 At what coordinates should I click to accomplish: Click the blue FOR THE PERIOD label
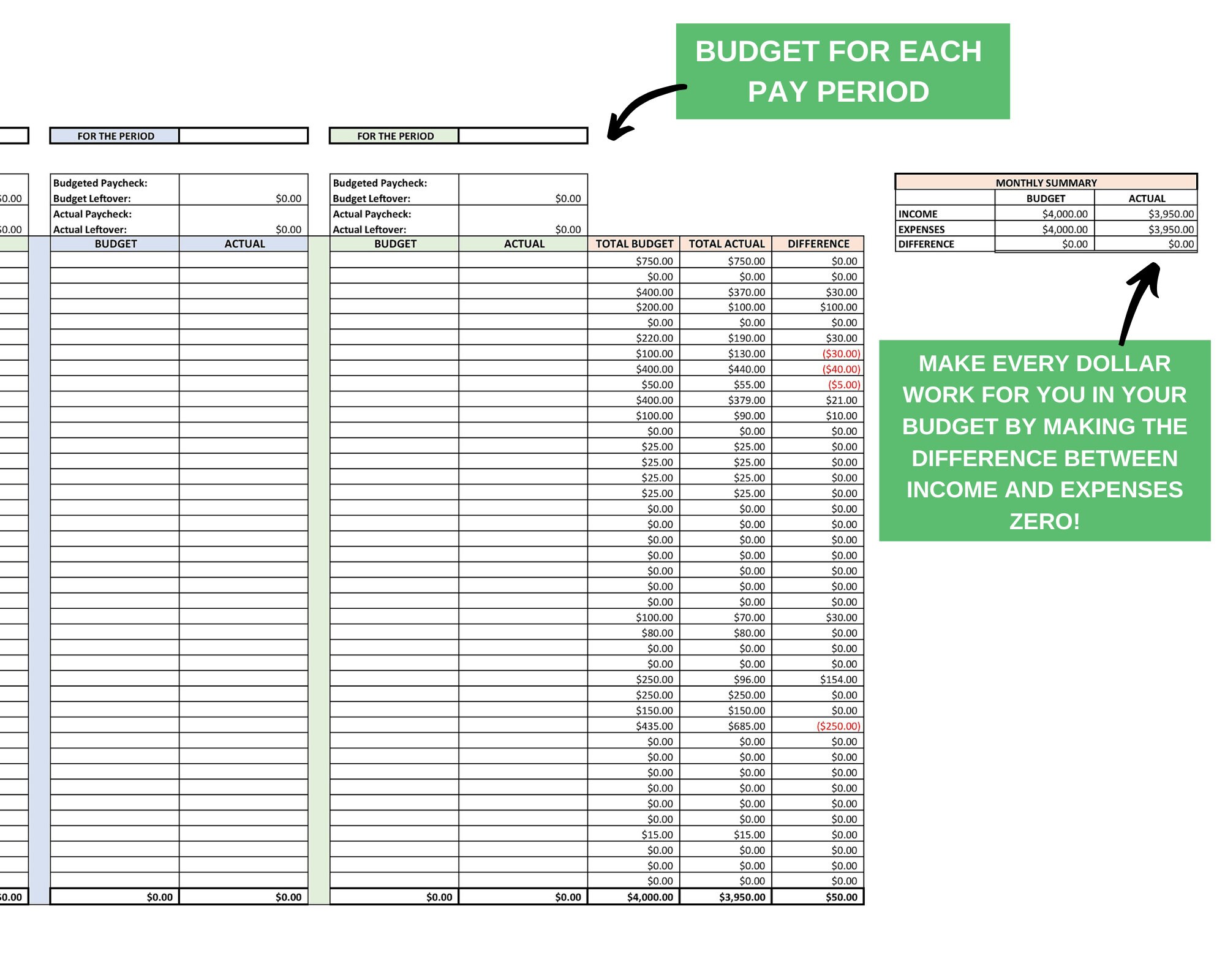[x=115, y=136]
